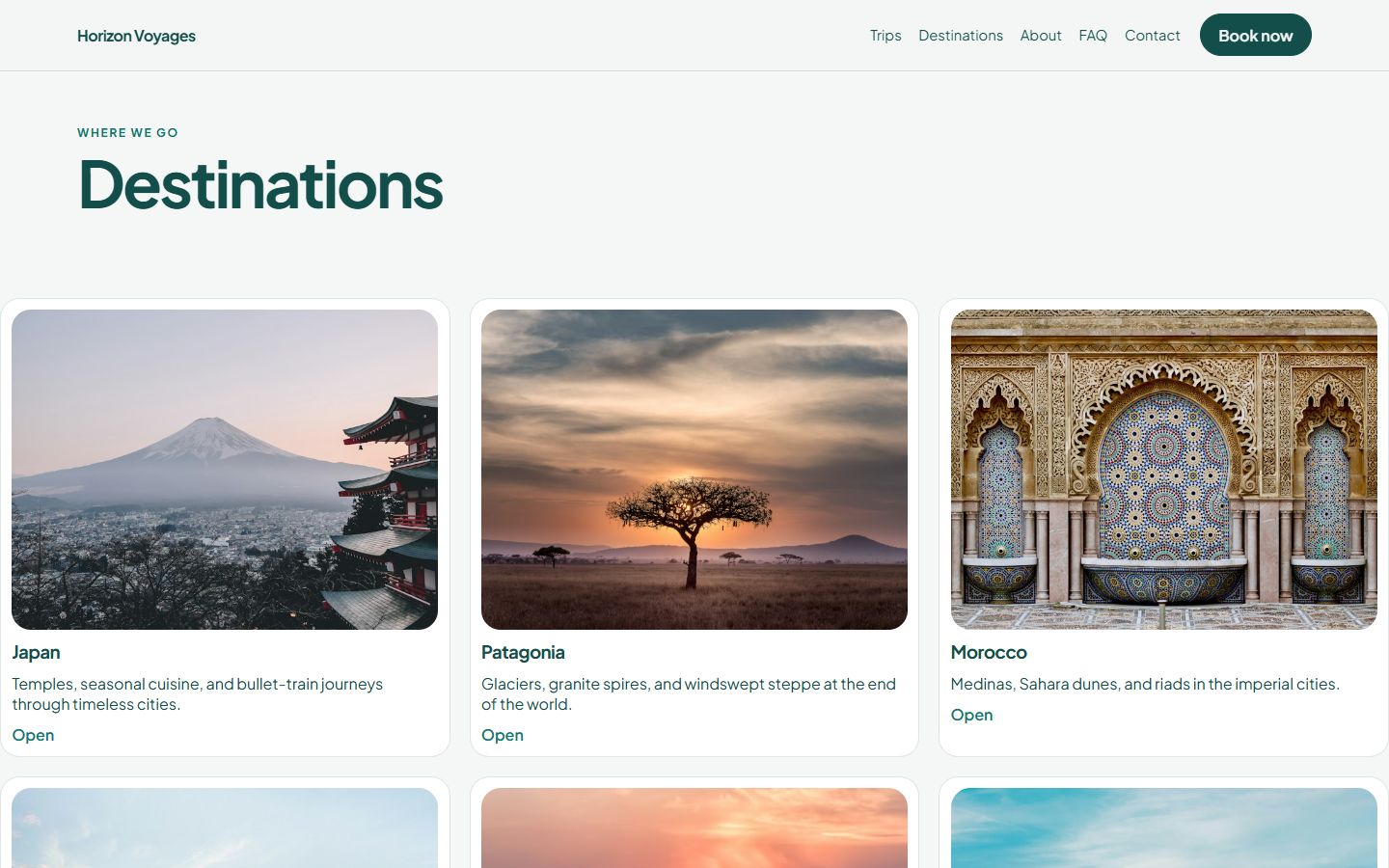The width and height of the screenshot is (1389, 868).
Task: Open the Japan Mount Fuji photo
Action: coord(225,470)
